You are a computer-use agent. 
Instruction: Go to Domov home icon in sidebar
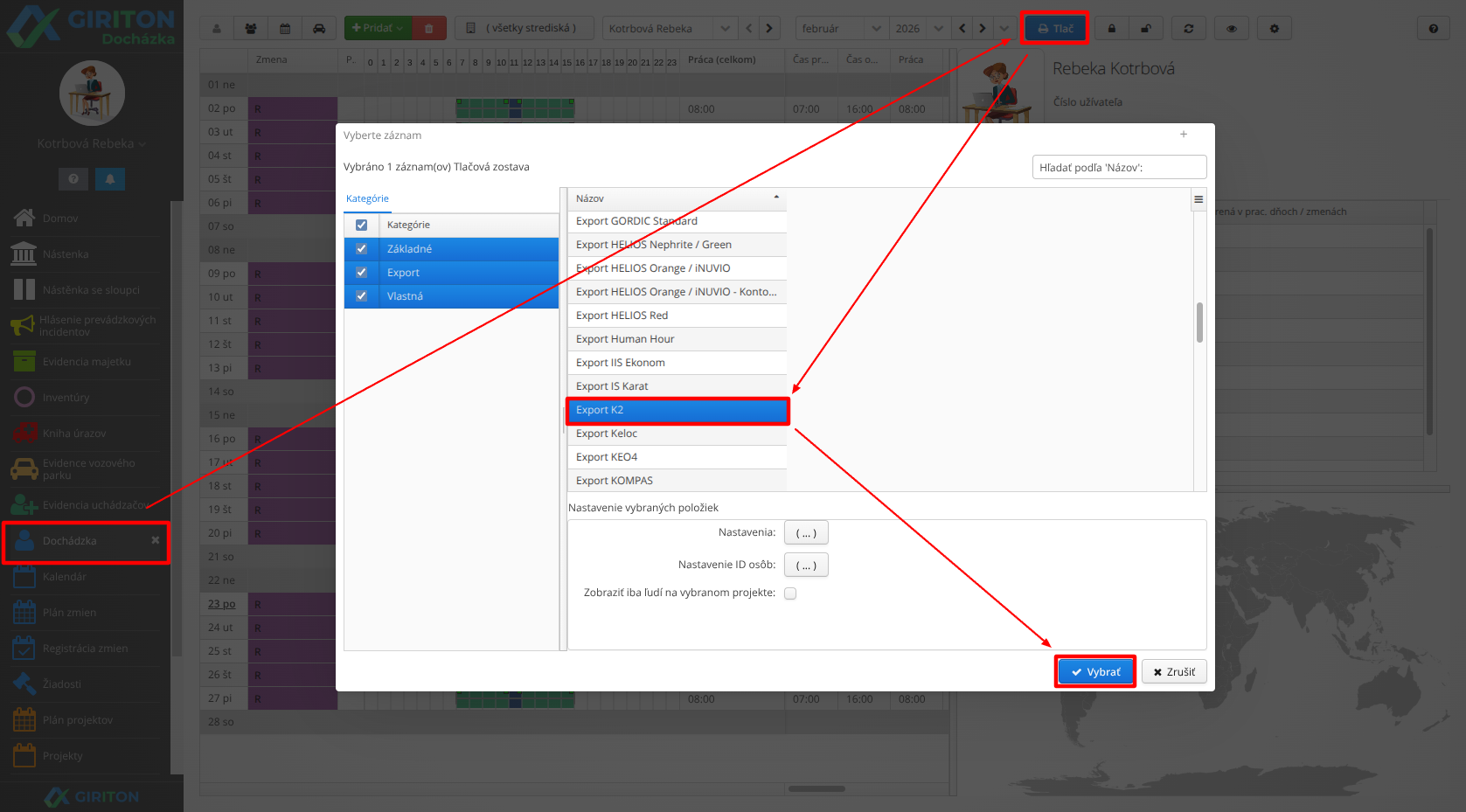click(24, 218)
